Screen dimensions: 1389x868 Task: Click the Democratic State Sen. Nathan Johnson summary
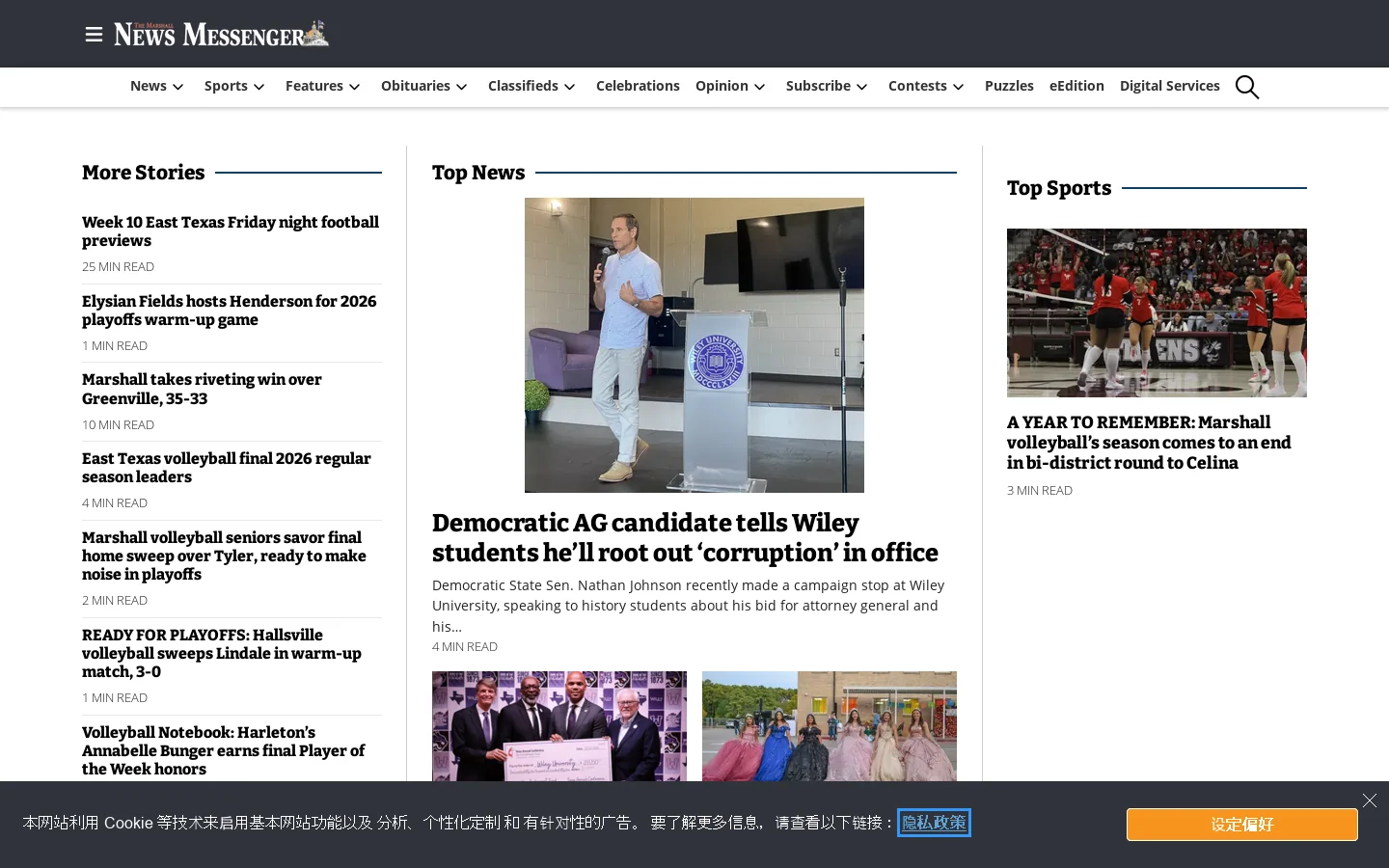[689, 606]
